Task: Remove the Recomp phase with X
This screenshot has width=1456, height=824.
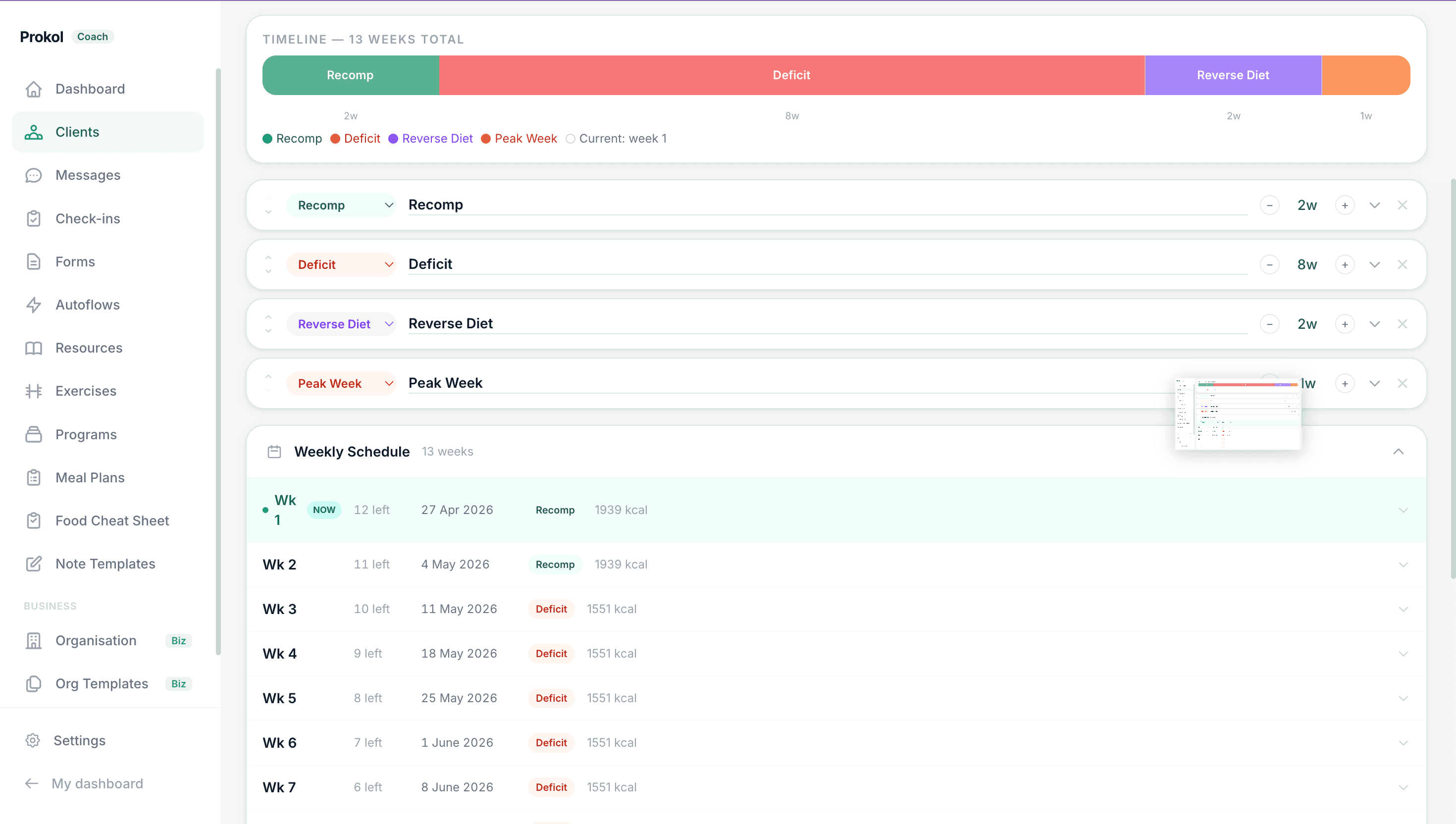Action: (x=1402, y=205)
